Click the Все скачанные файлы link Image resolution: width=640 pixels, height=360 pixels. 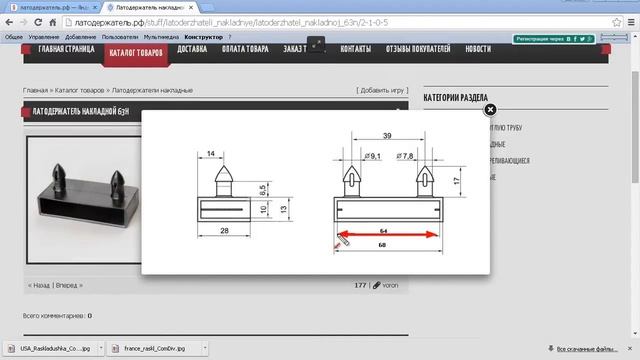tap(587, 349)
